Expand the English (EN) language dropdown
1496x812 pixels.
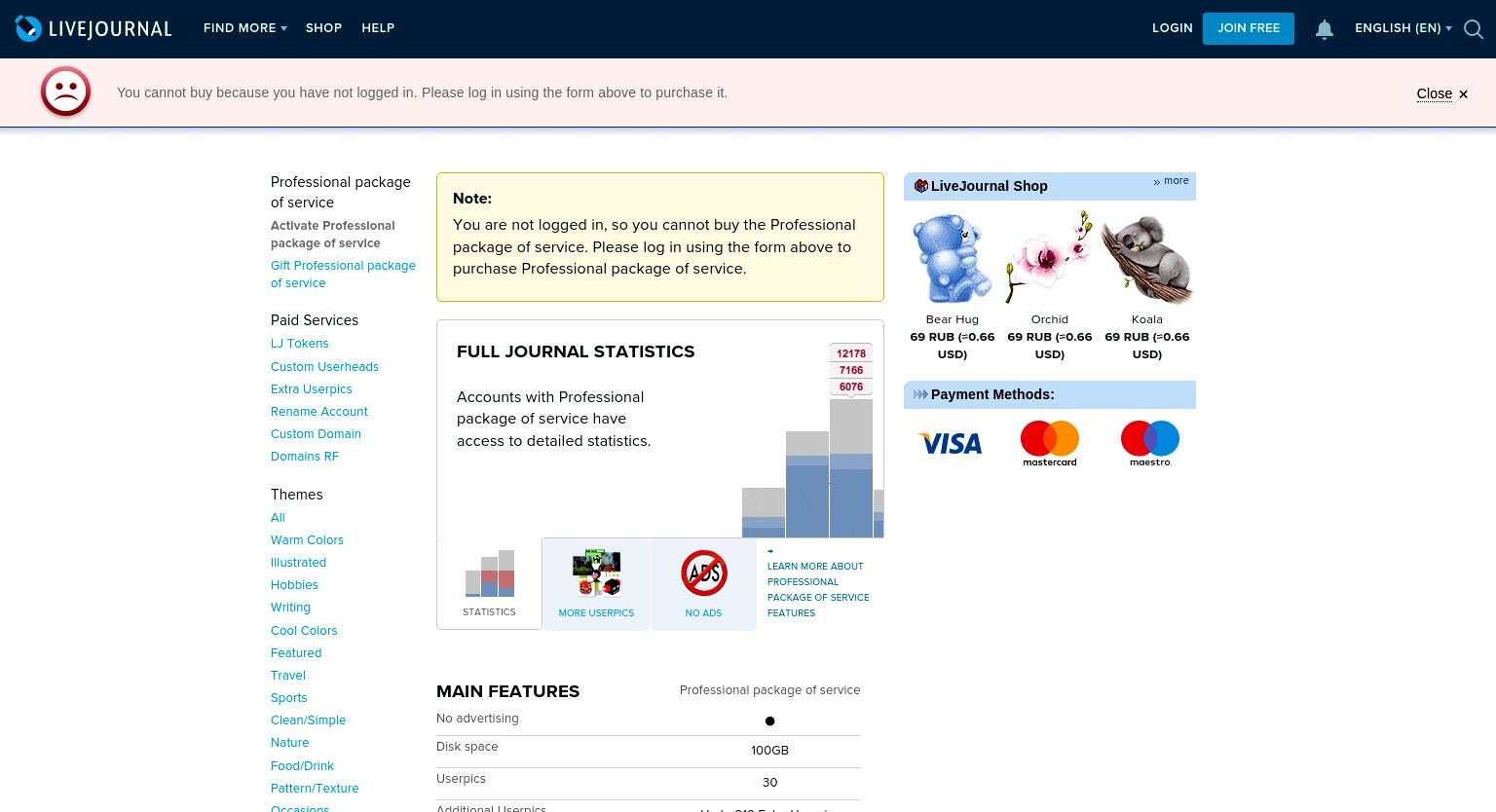[1402, 28]
